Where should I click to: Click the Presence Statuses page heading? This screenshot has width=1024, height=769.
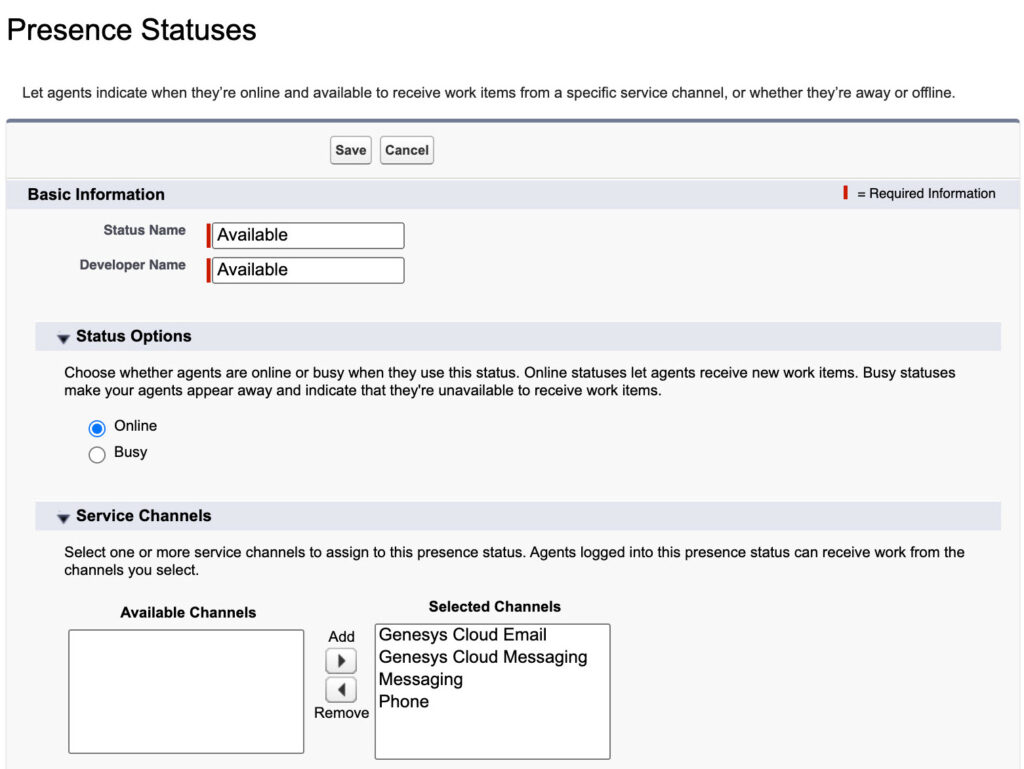(x=131, y=30)
